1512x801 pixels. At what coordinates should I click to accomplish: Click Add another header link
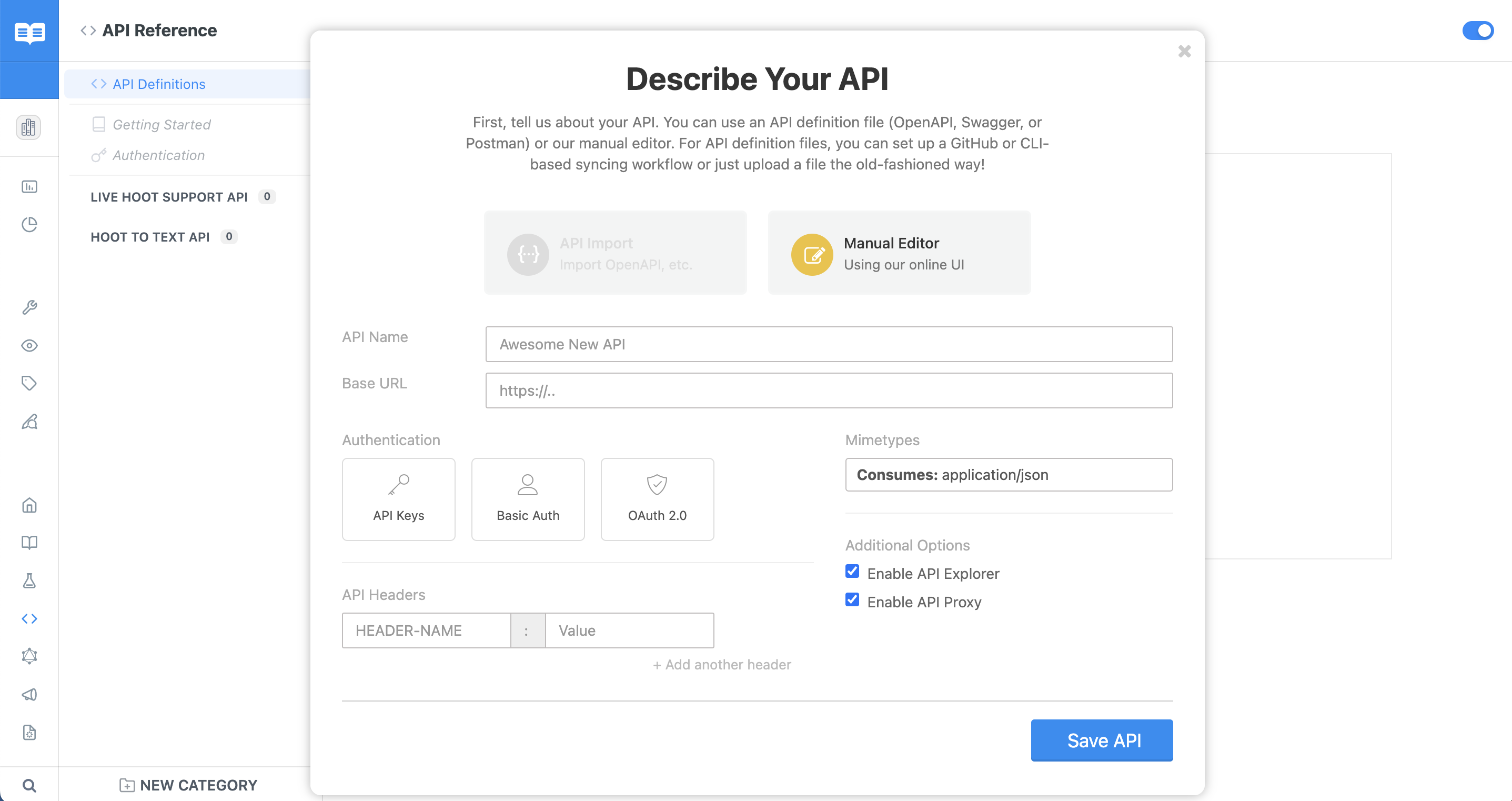tap(722, 665)
